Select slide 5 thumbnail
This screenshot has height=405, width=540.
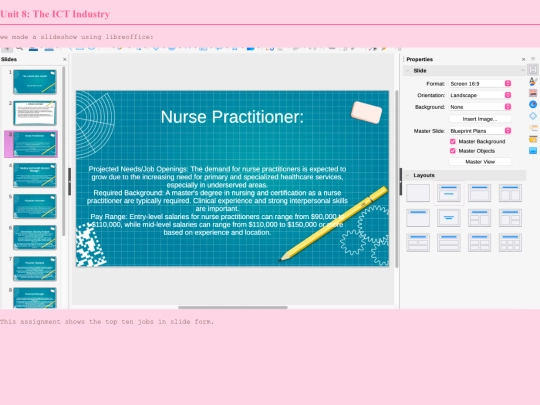click(x=35, y=206)
